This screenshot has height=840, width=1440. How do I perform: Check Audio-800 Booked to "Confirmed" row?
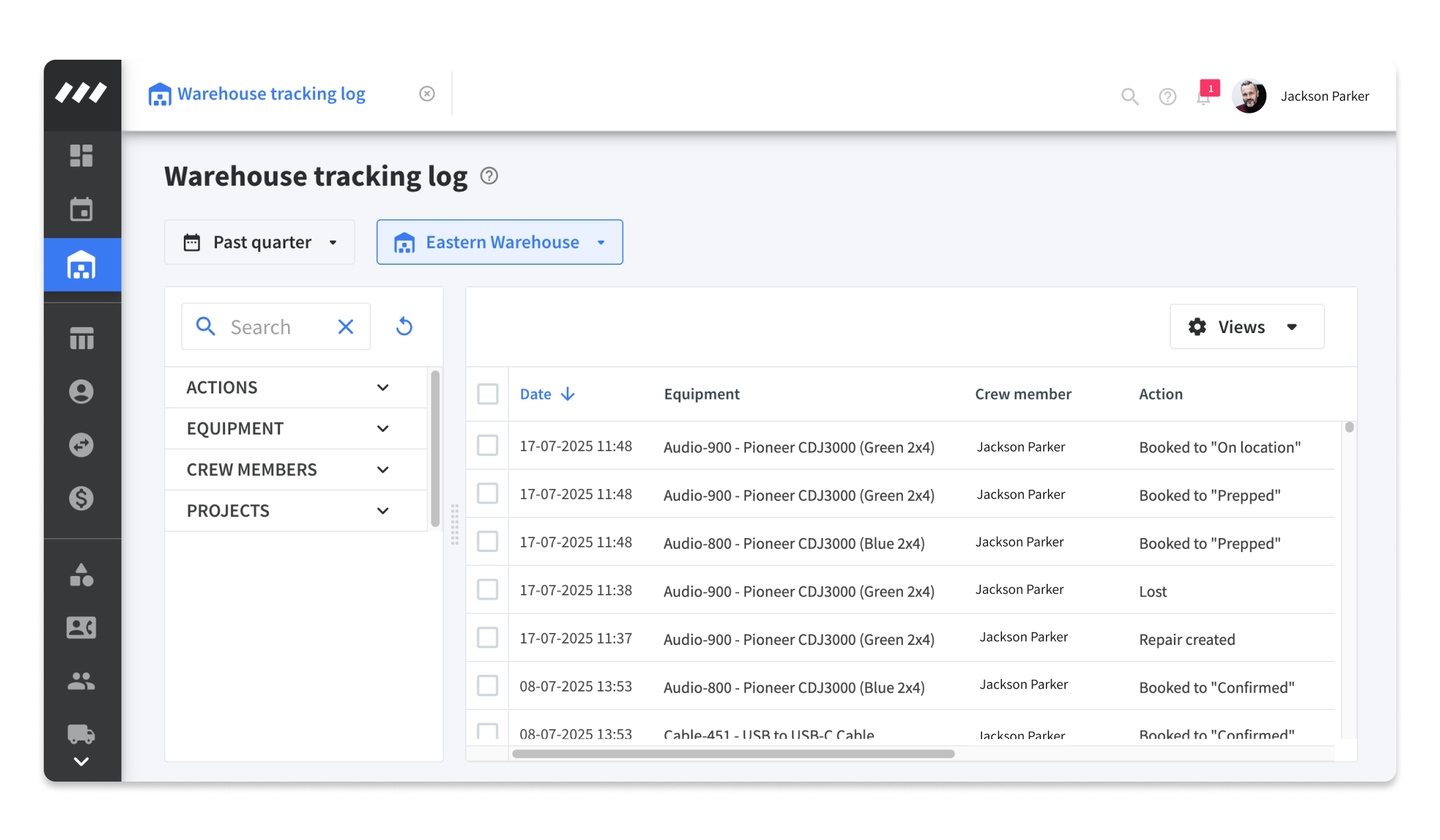488,685
